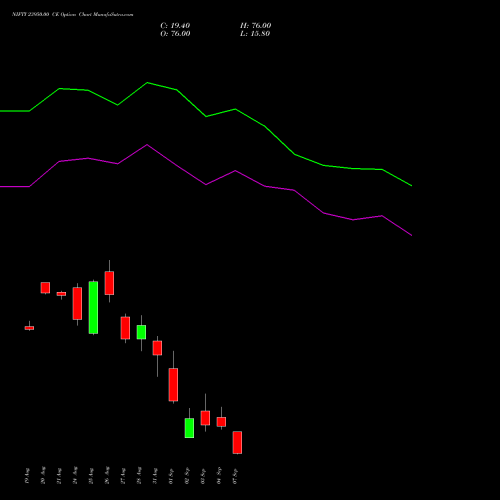
Task: Click the 19 Aug date label
Action: tap(27, 476)
